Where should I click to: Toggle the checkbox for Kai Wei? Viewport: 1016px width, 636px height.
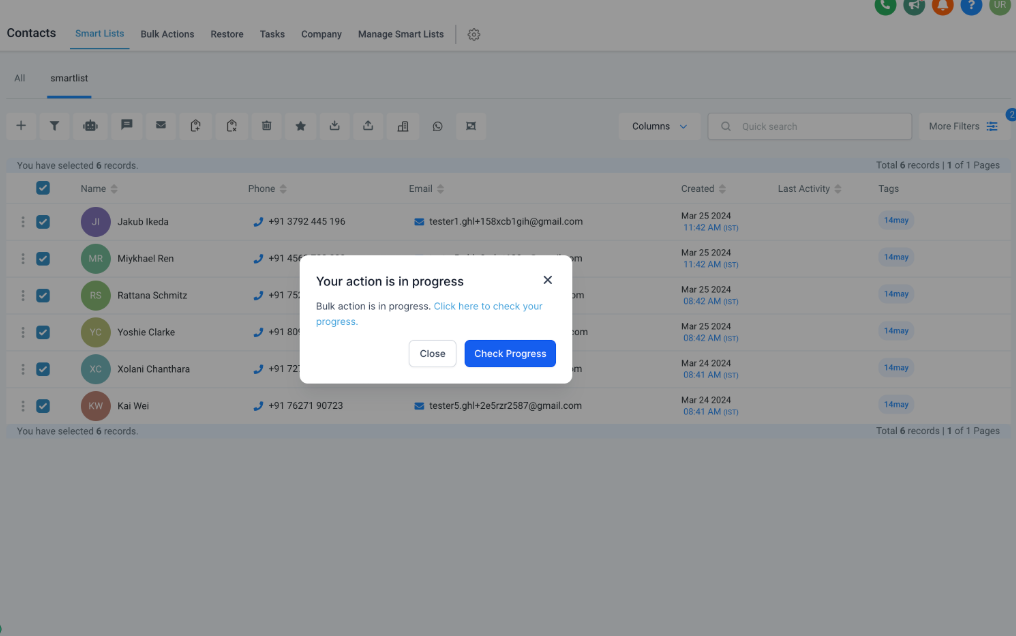(43, 406)
